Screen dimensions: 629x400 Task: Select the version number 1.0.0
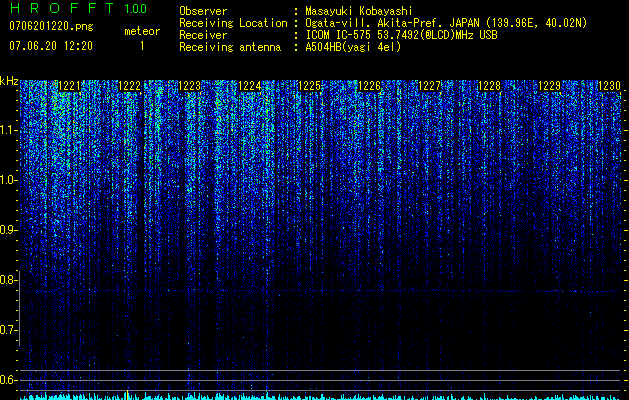click(136, 9)
